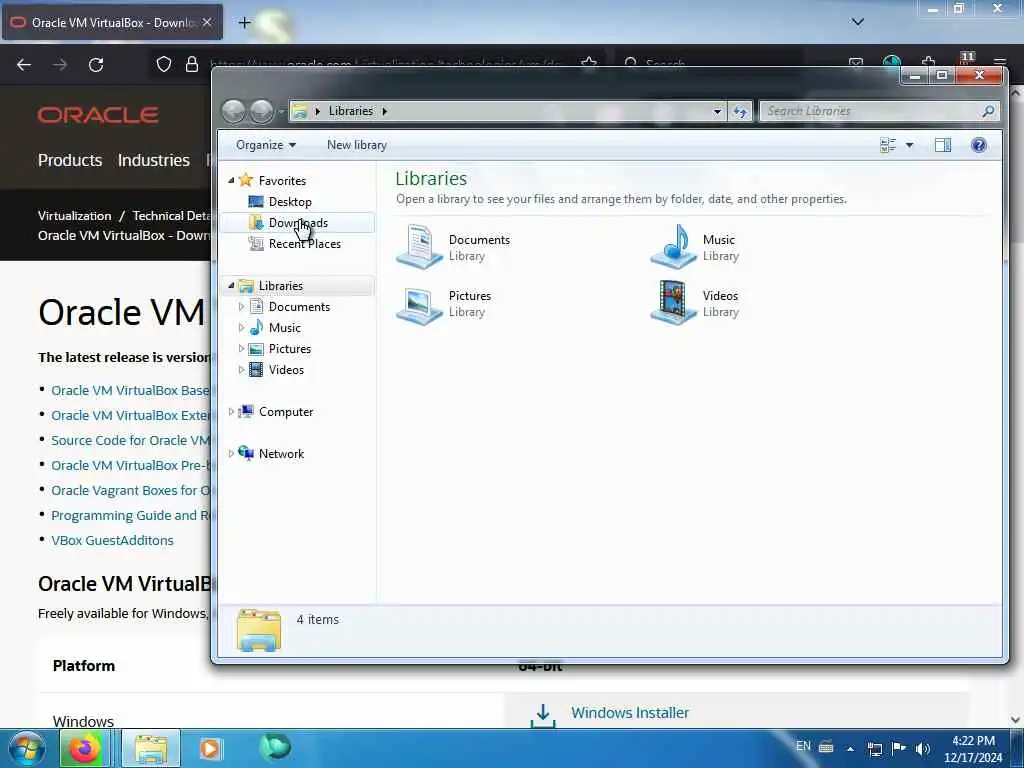Select Music in navigation tree
Viewport: 1024px width, 768px height.
pyautogui.click(x=285, y=328)
